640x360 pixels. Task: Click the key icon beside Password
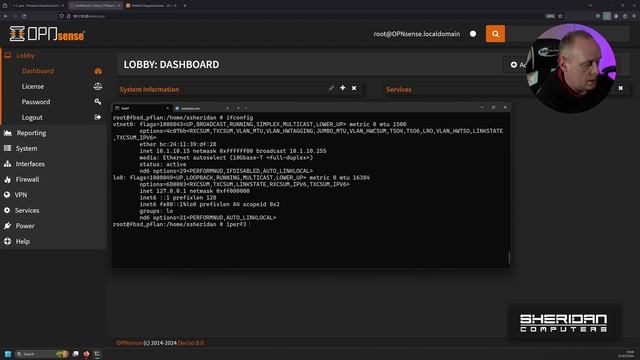point(98,102)
